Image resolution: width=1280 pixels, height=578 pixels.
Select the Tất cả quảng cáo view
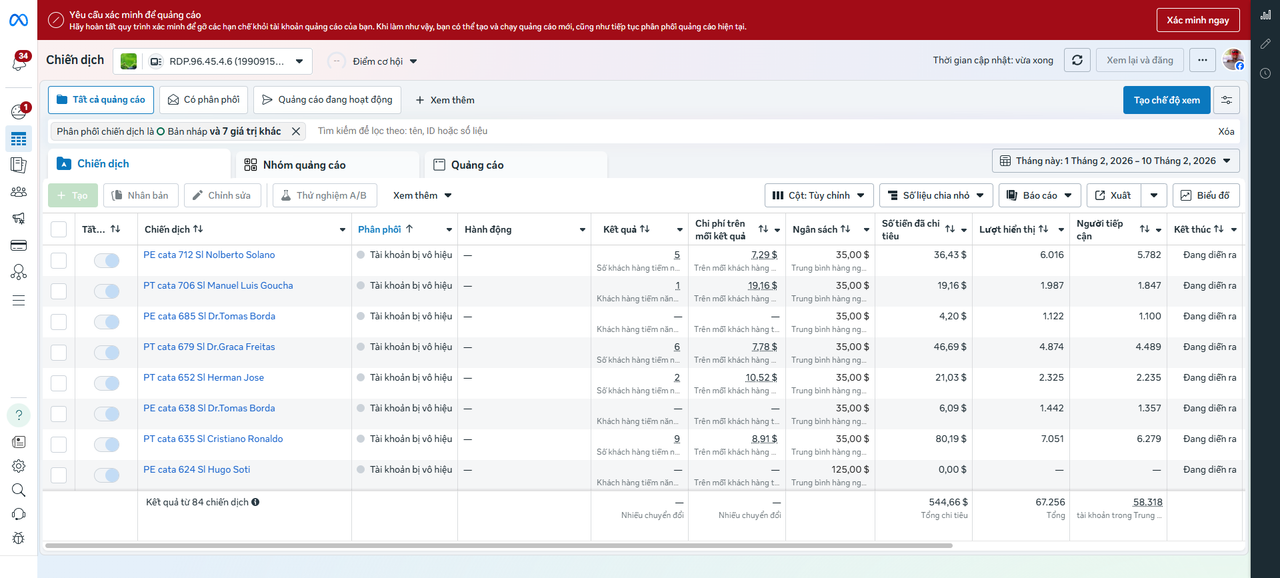[x=100, y=100]
